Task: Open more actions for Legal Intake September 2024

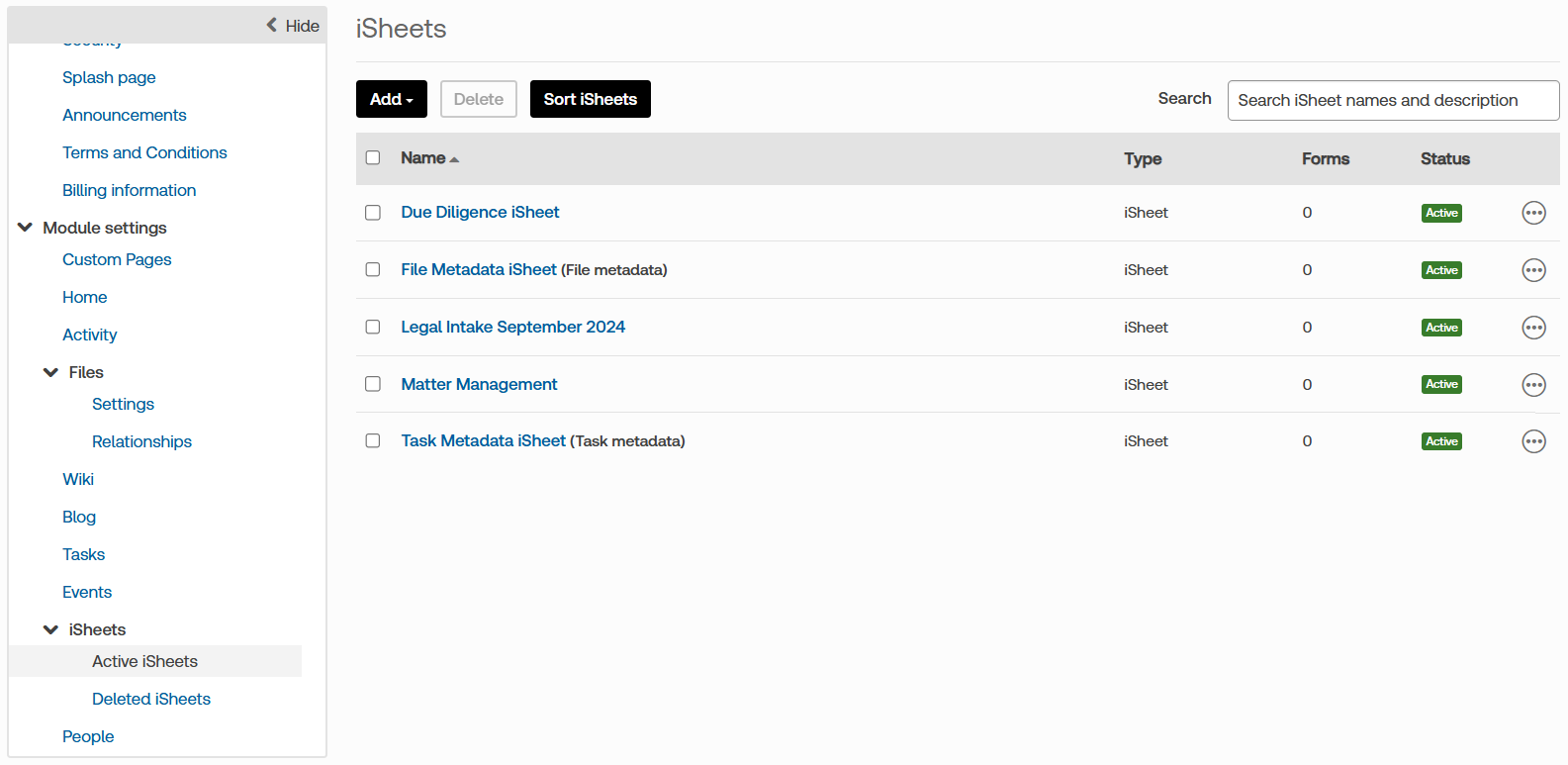Action: point(1533,328)
